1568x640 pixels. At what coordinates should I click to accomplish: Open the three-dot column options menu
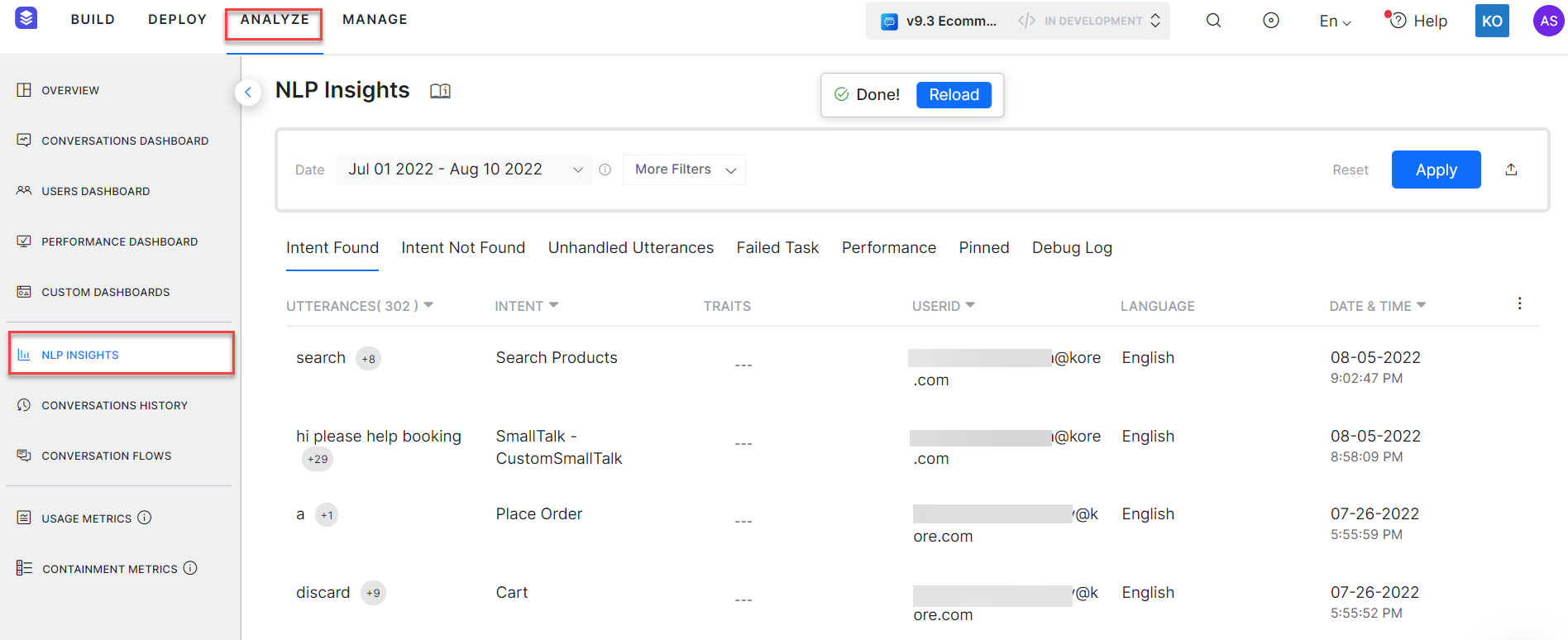point(1519,303)
